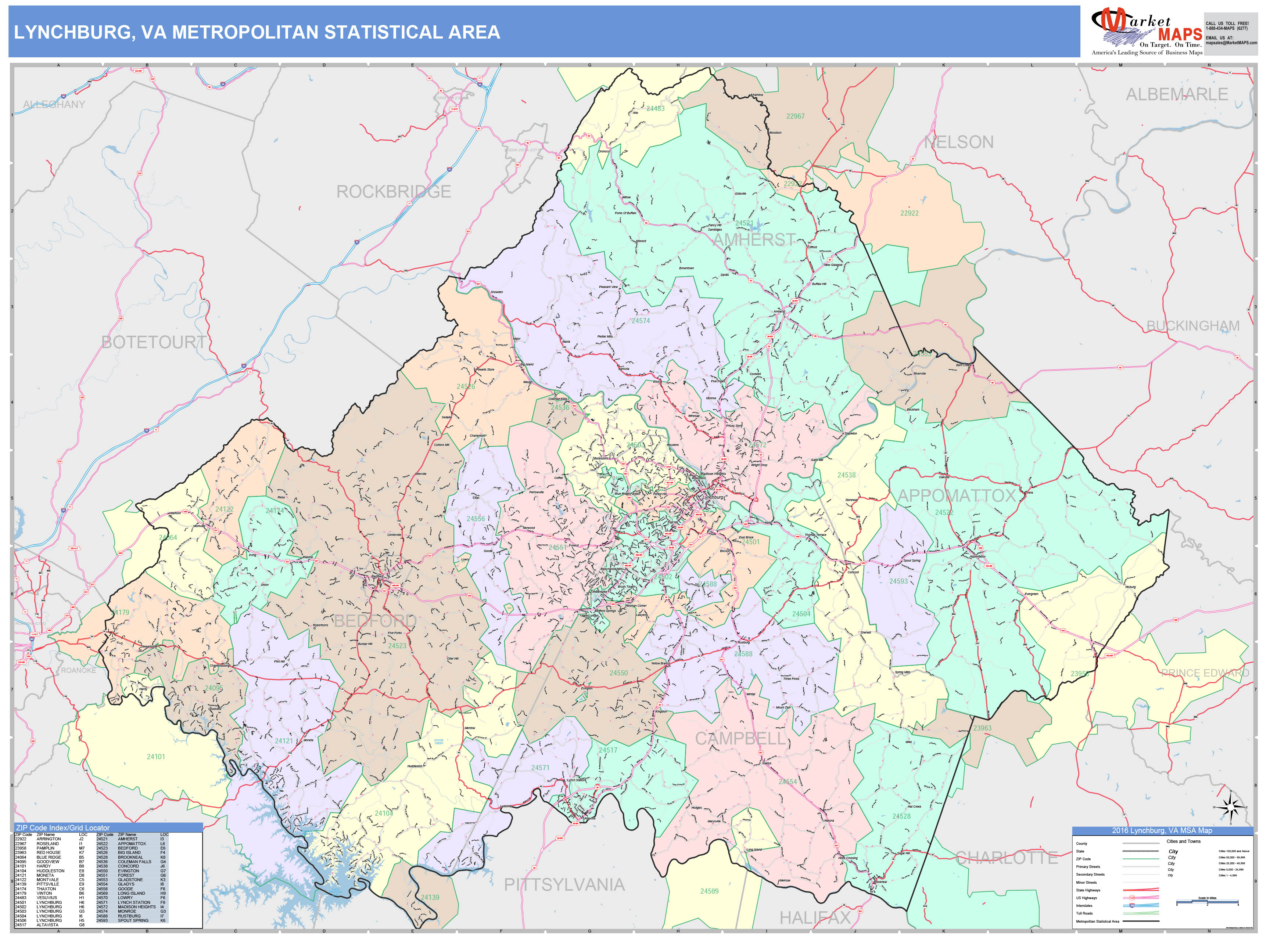Click the Metropolitan Statistical Area black line sample
This screenshot has width=1270, height=952.
pos(1141,921)
